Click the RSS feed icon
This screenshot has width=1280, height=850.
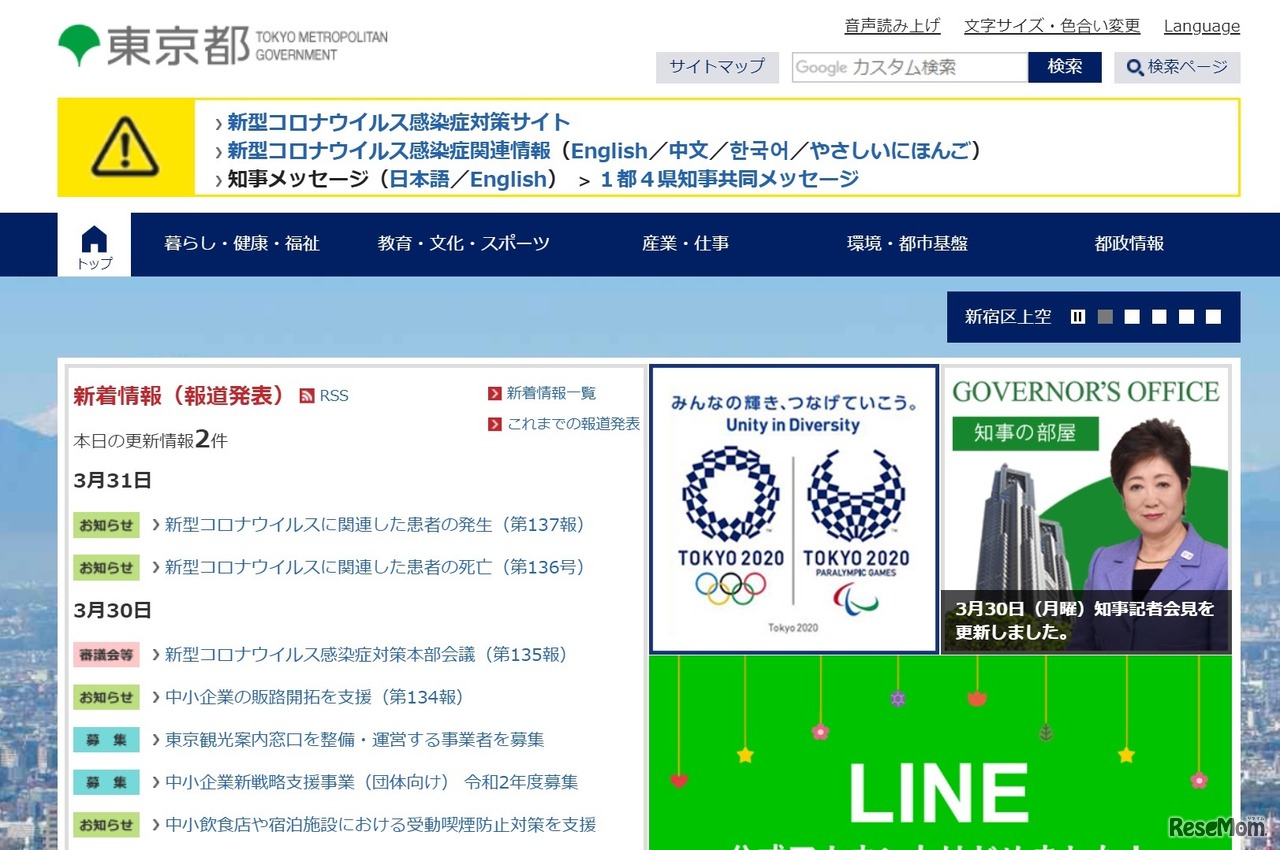click(306, 395)
